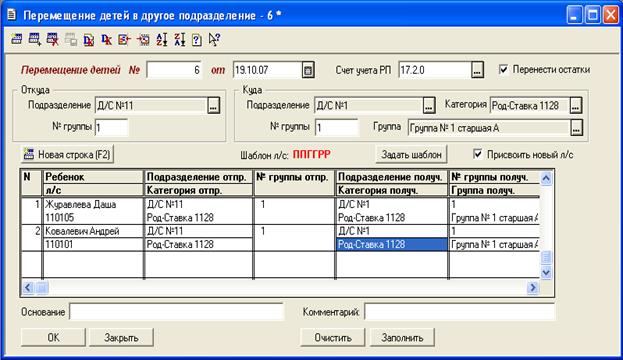Click the add row with plus toolbar icon
Image resolution: width=623 pixels, height=360 pixels.
point(35,39)
